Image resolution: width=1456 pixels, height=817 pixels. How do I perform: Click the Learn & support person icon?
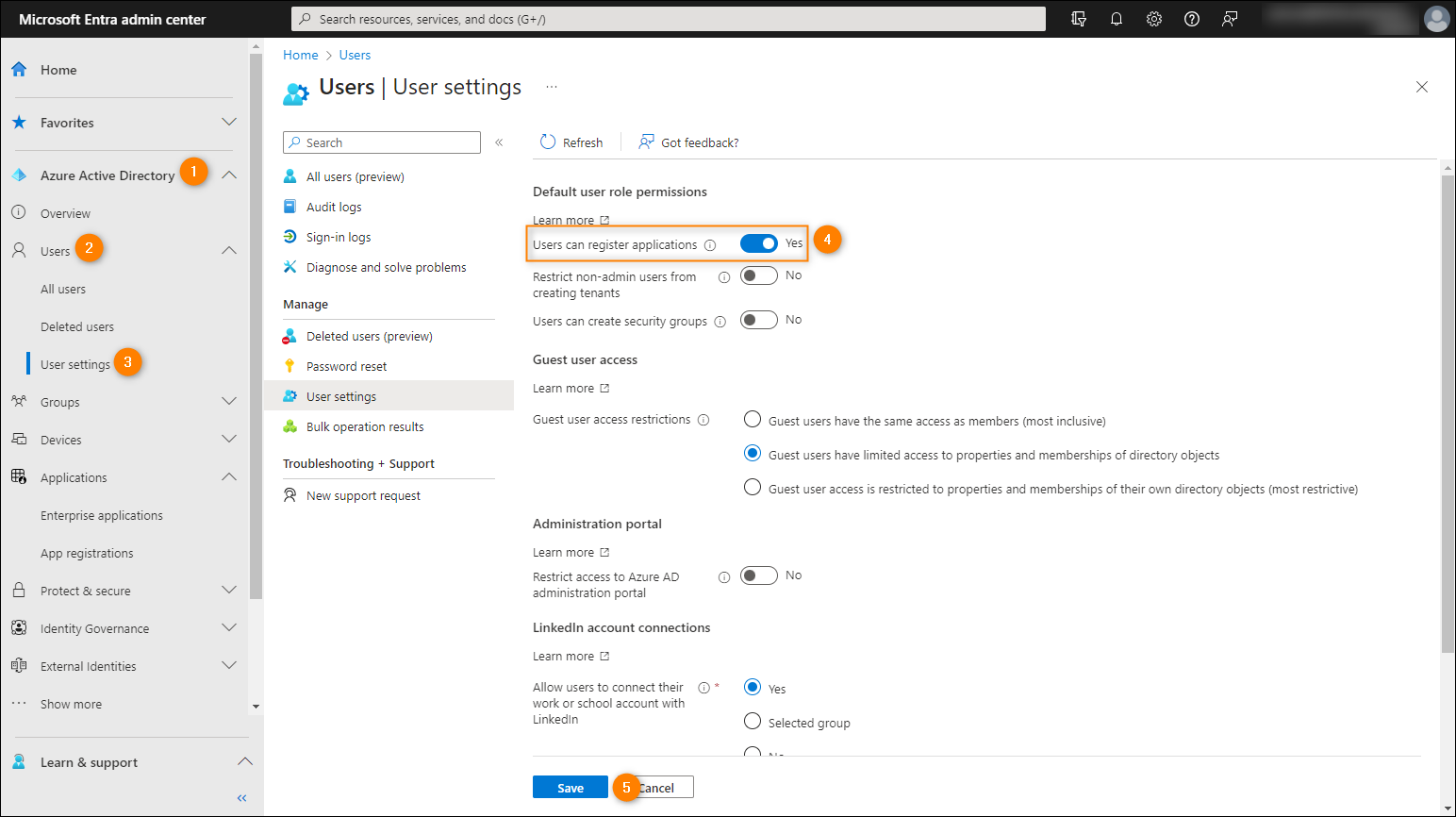coord(19,762)
